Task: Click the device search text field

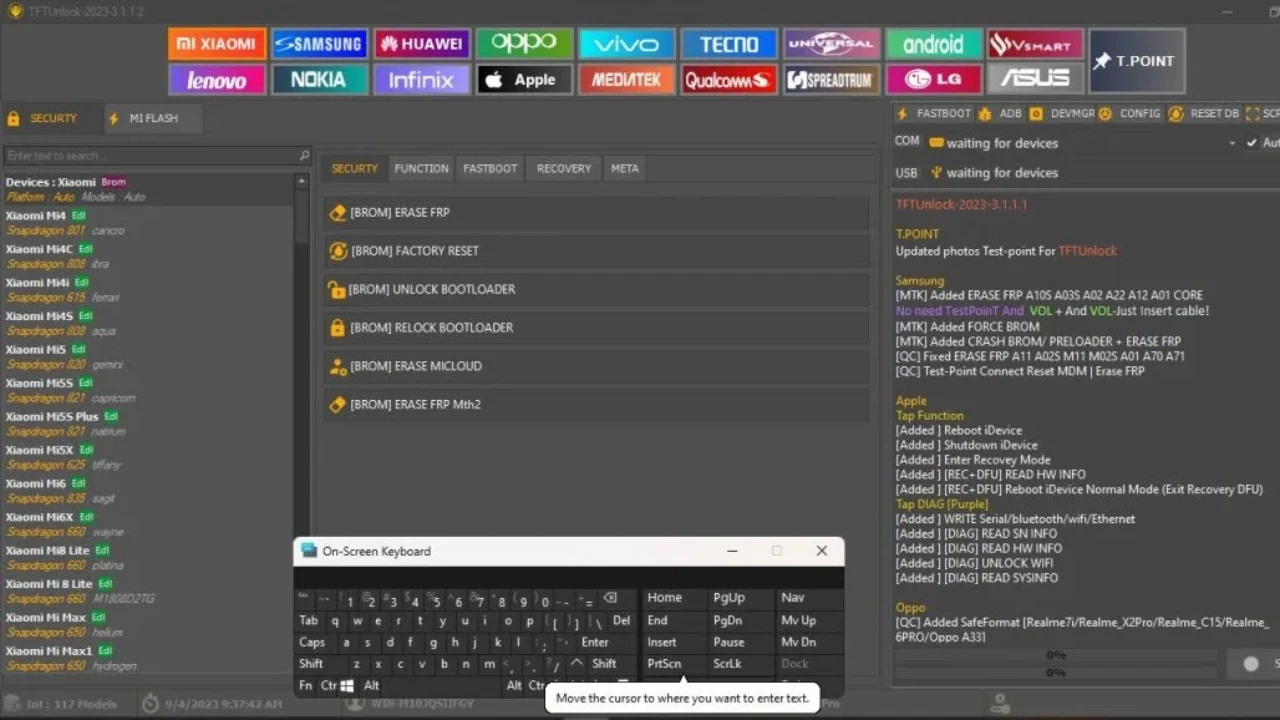Action: pyautogui.click(x=150, y=156)
